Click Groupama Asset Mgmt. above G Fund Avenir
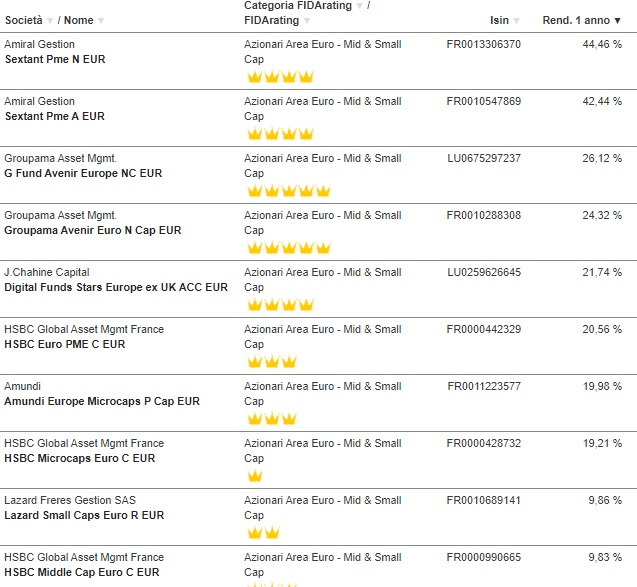This screenshot has width=637, height=587. pyautogui.click(x=61, y=158)
